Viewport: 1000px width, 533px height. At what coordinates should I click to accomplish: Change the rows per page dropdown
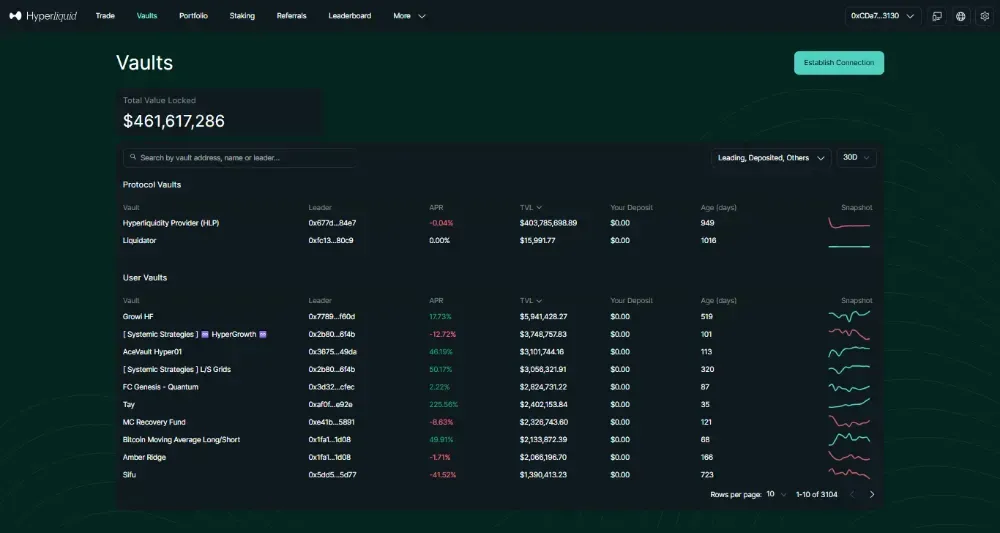776,494
